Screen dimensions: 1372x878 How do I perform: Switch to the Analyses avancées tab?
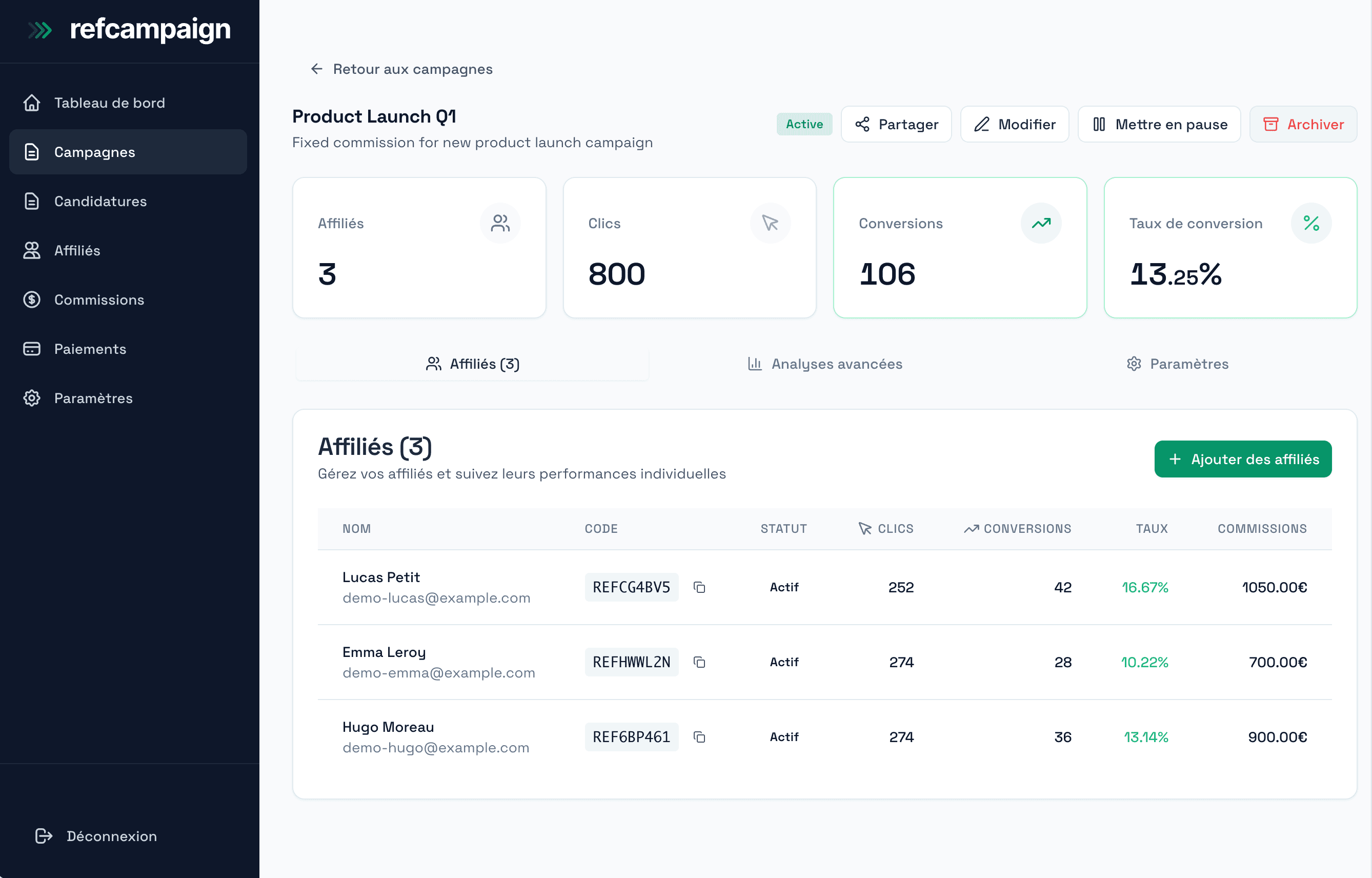pyautogui.click(x=825, y=364)
